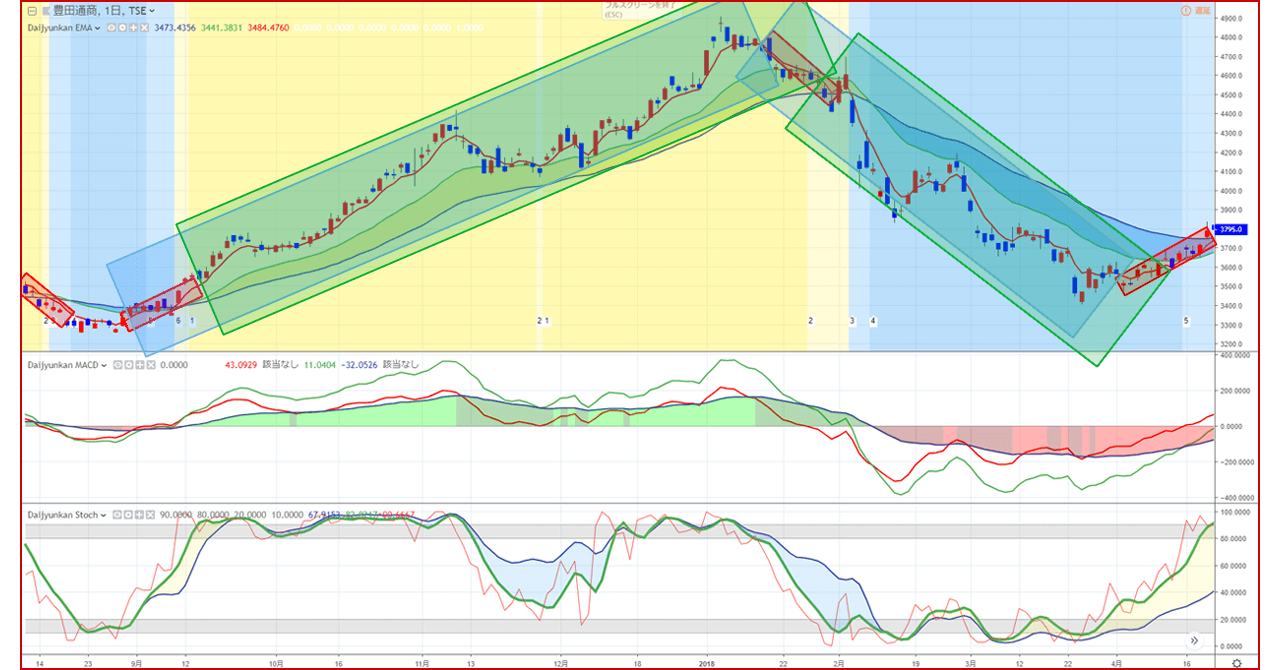Toggle visibility of Daijyunkan Stoch
This screenshot has width=1280, height=670.
click(117, 515)
